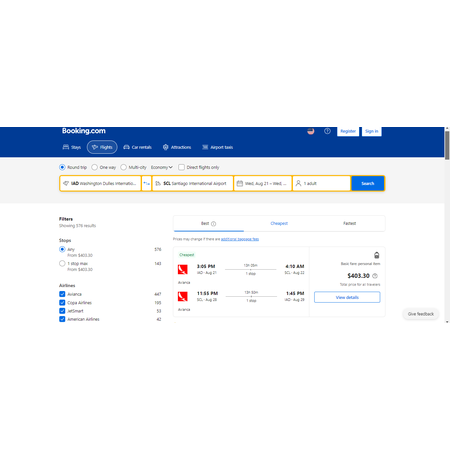Screen dimensions: 450x450
Task: Click the swap origin and destination icon
Action: tap(146, 183)
